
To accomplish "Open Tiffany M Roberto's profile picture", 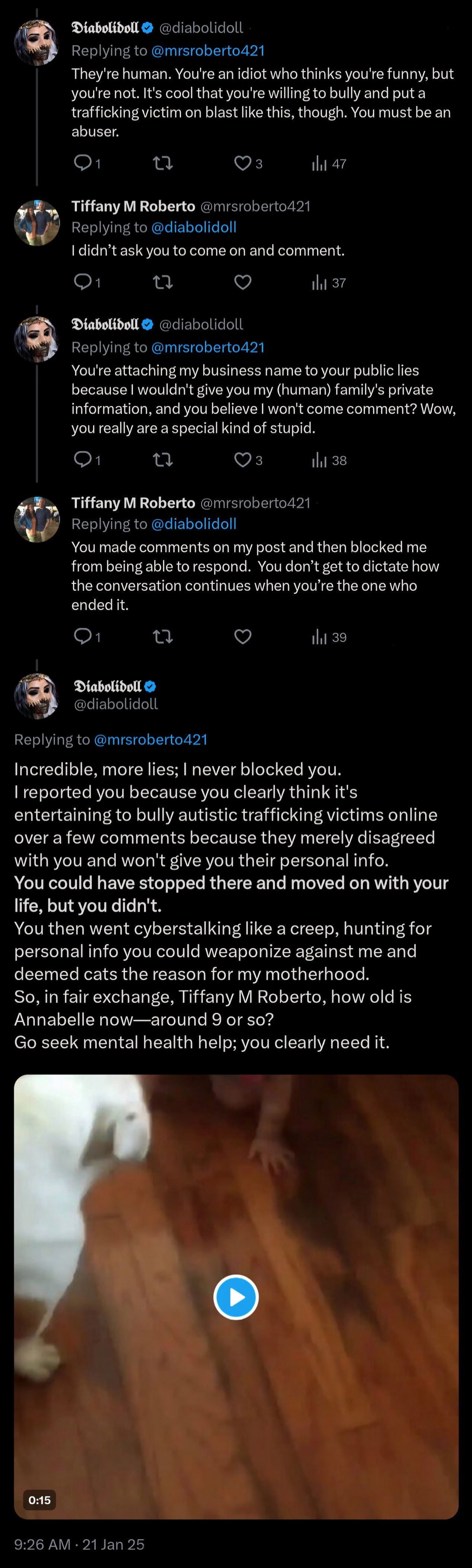I will 37,223.
